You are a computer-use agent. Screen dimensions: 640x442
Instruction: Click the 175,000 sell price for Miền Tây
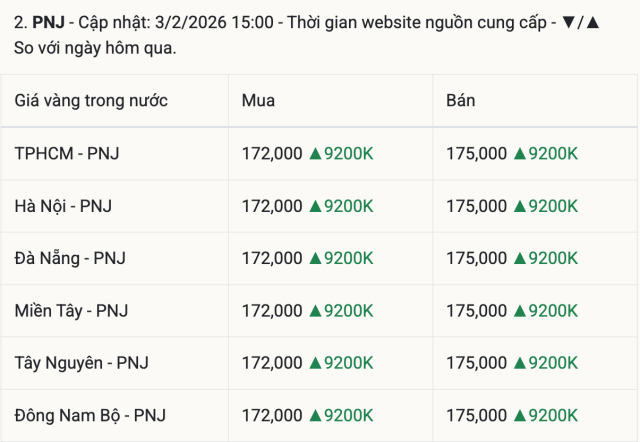pyautogui.click(x=476, y=310)
